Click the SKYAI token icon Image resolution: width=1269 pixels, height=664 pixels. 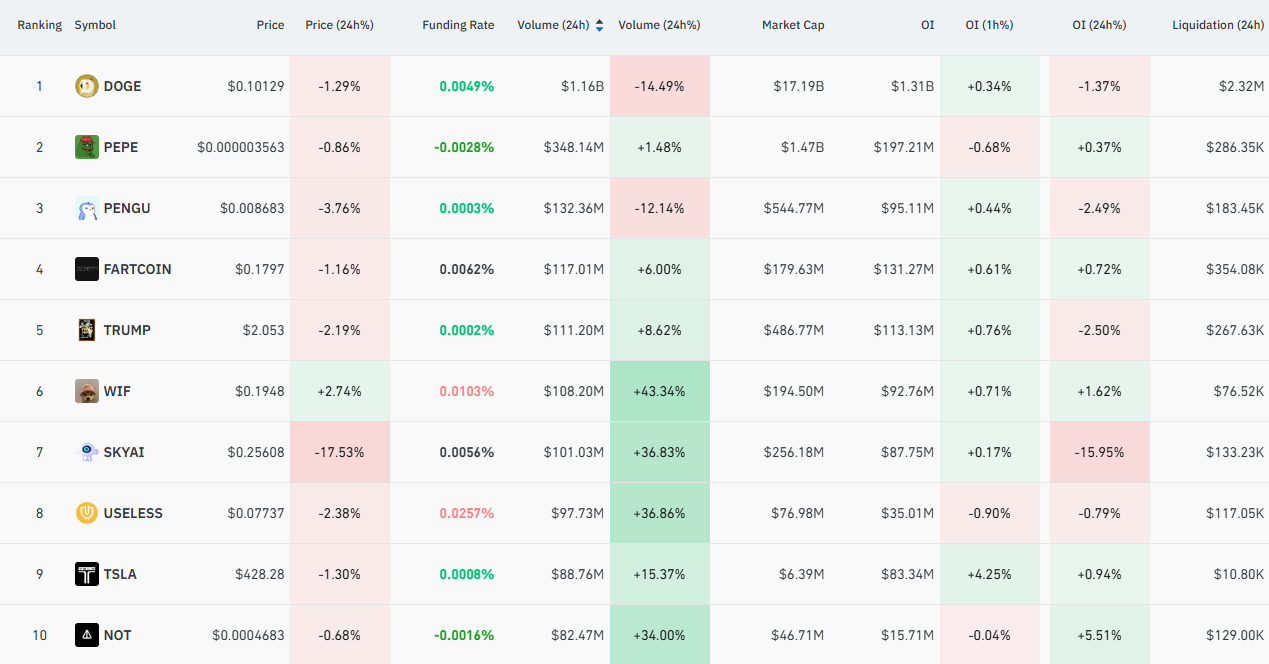(87, 452)
